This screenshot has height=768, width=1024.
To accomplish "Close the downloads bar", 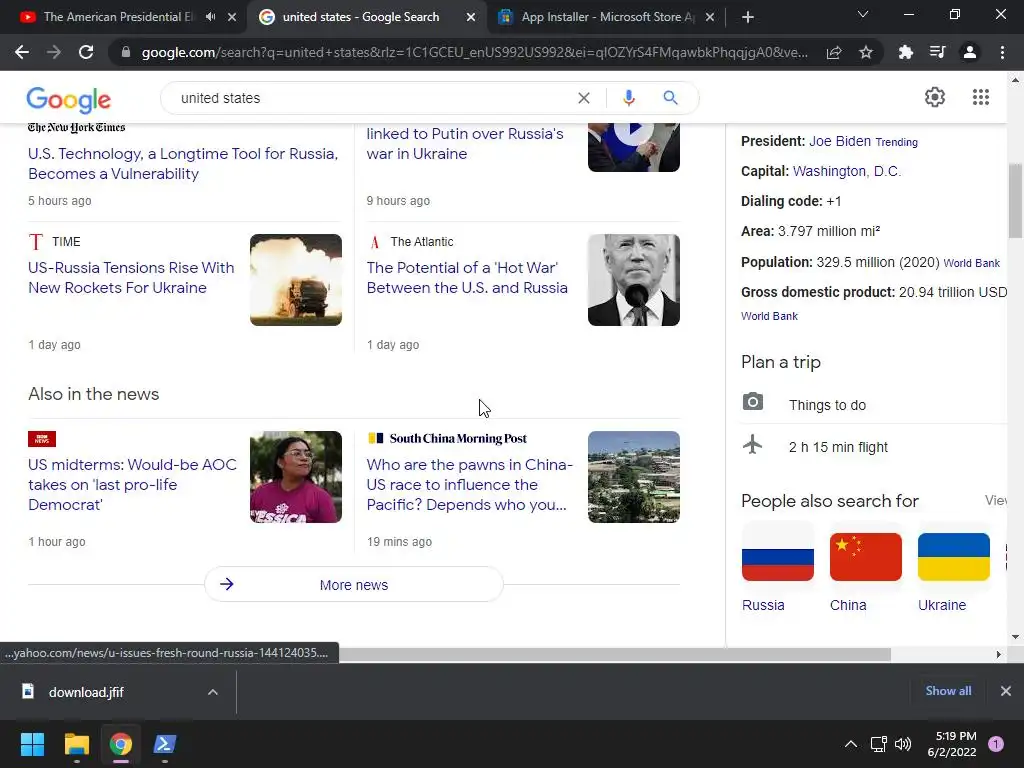I will click(x=1006, y=691).
